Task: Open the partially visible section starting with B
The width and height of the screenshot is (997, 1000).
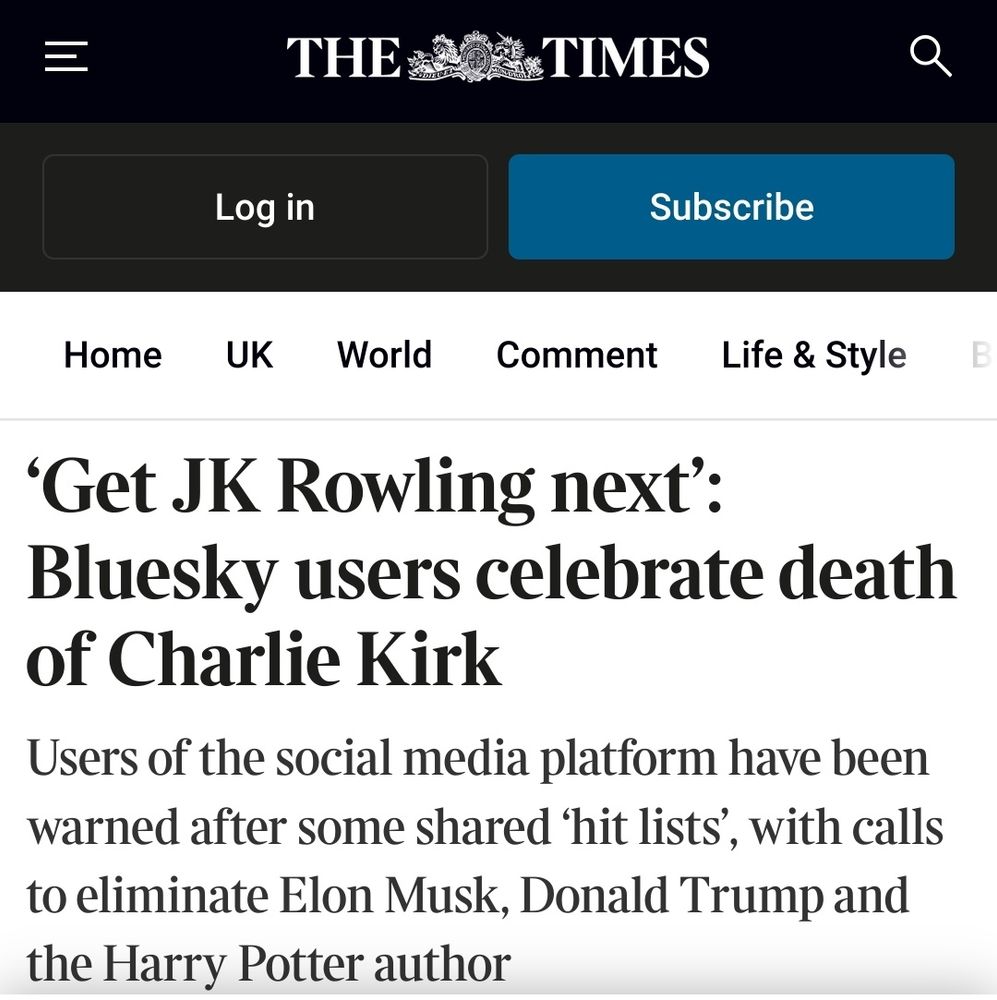Action: tap(983, 355)
